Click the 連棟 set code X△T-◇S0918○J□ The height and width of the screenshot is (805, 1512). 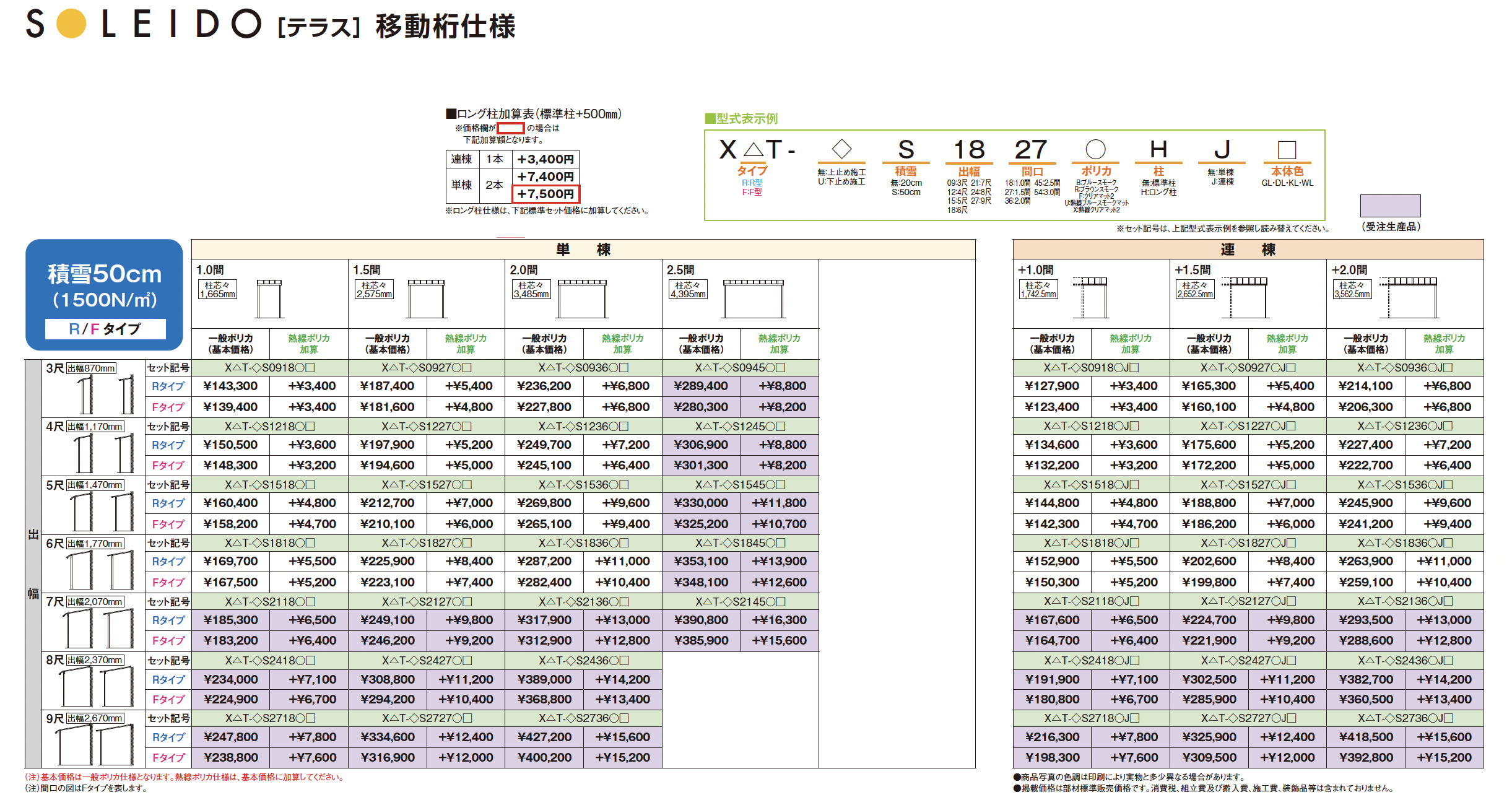point(1091,368)
